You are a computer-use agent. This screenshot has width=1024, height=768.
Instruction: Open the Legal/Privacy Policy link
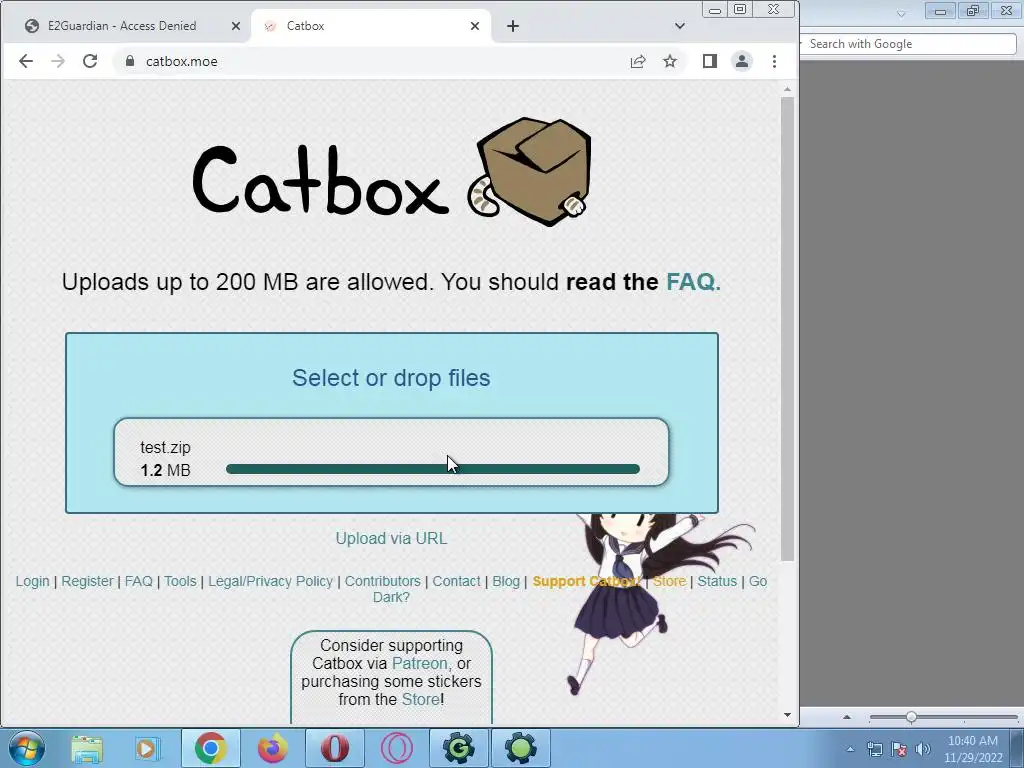270,581
